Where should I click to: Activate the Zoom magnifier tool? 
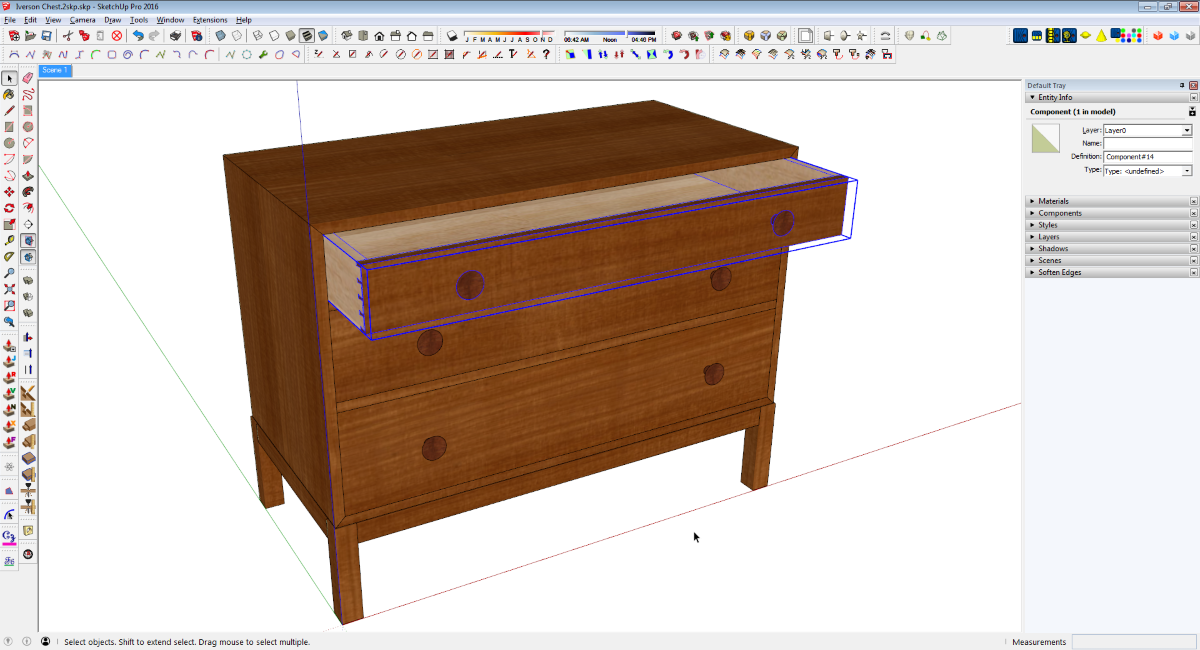coord(9,273)
